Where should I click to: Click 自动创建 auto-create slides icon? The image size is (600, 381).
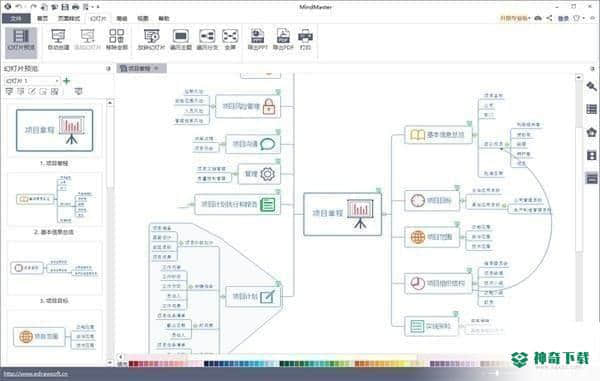coord(58,40)
